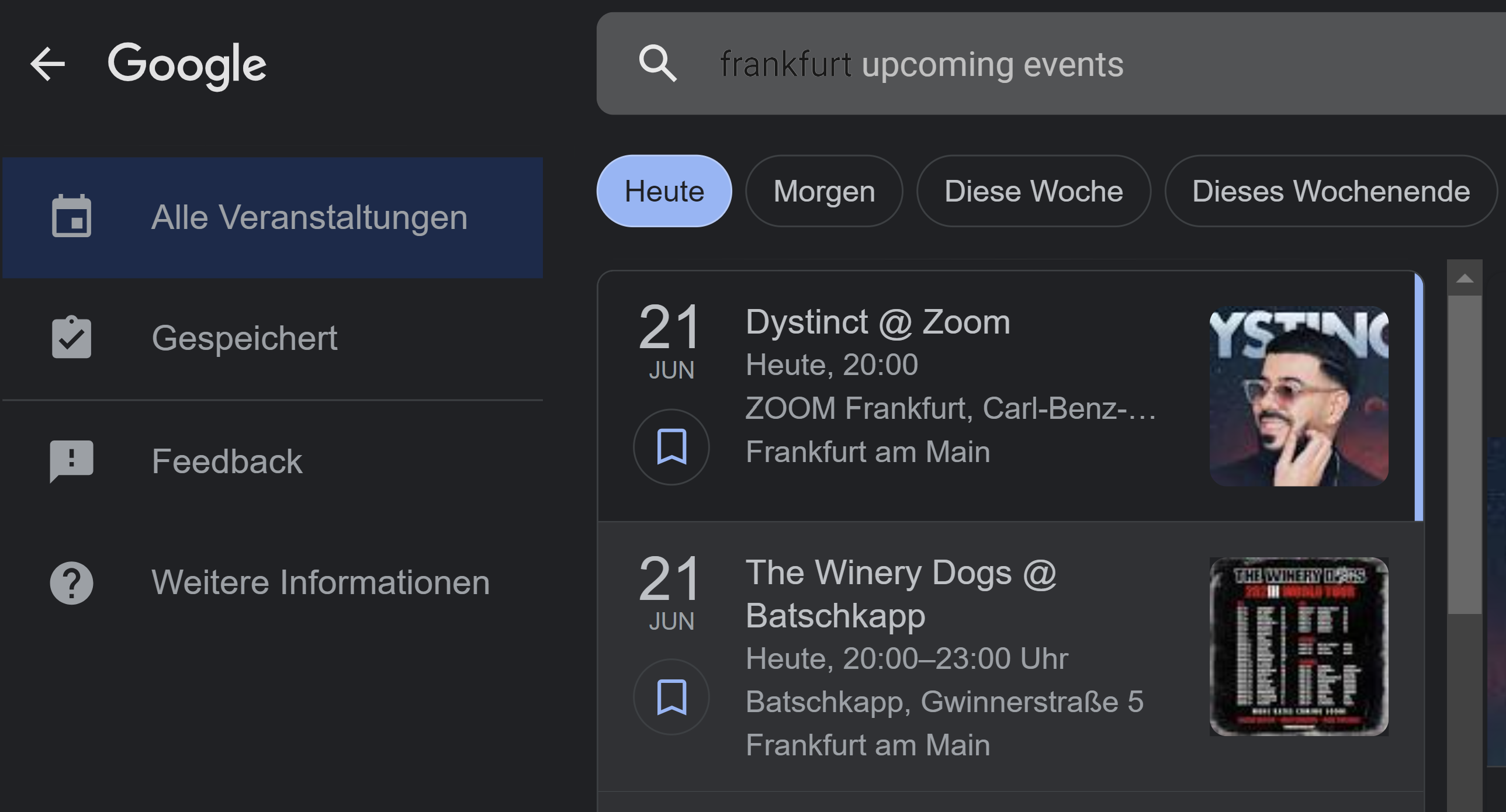Screen dimensions: 1506x812
Task: Click the scrollbar up arrow
Action: point(1465,278)
